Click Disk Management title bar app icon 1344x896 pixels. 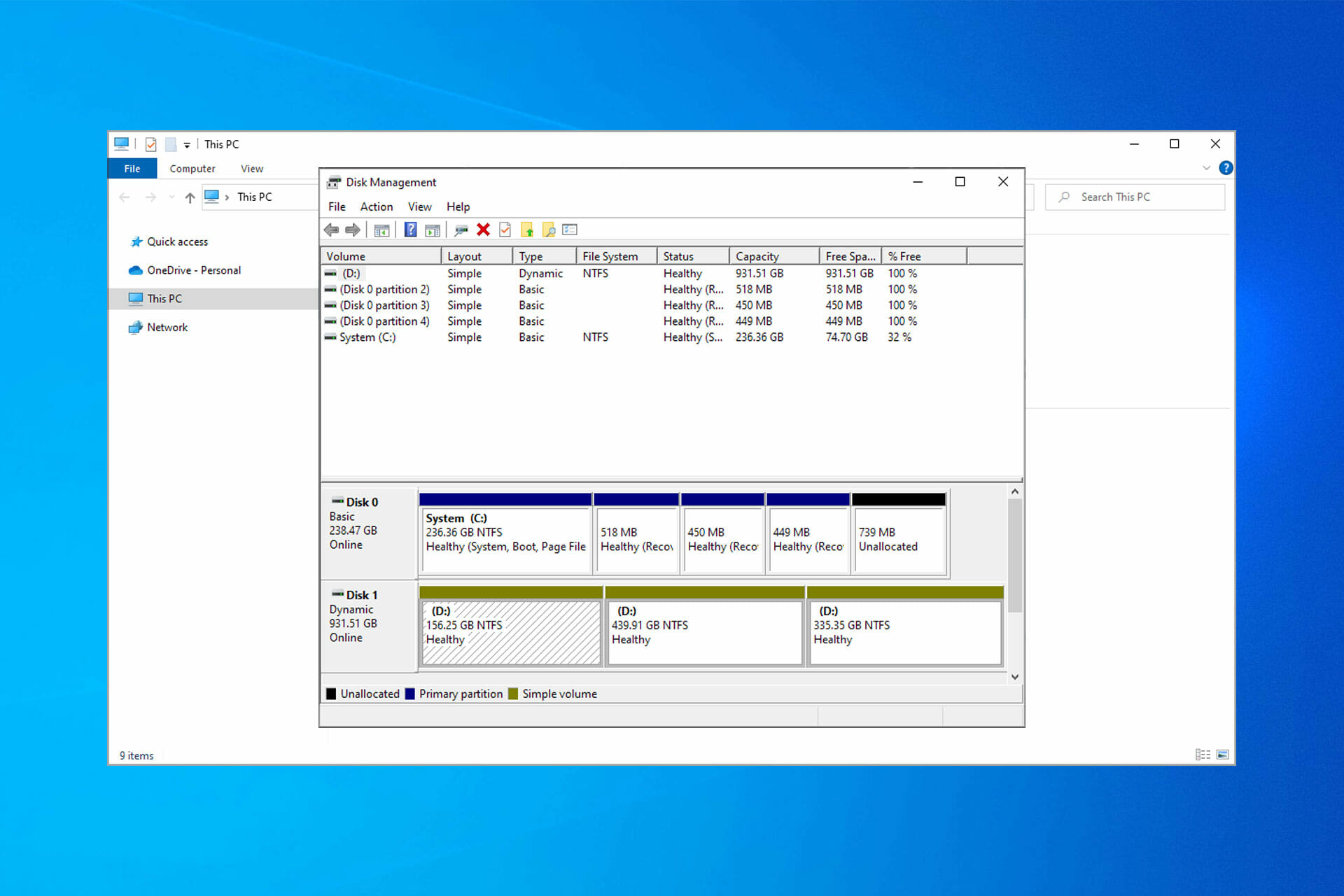(x=334, y=182)
